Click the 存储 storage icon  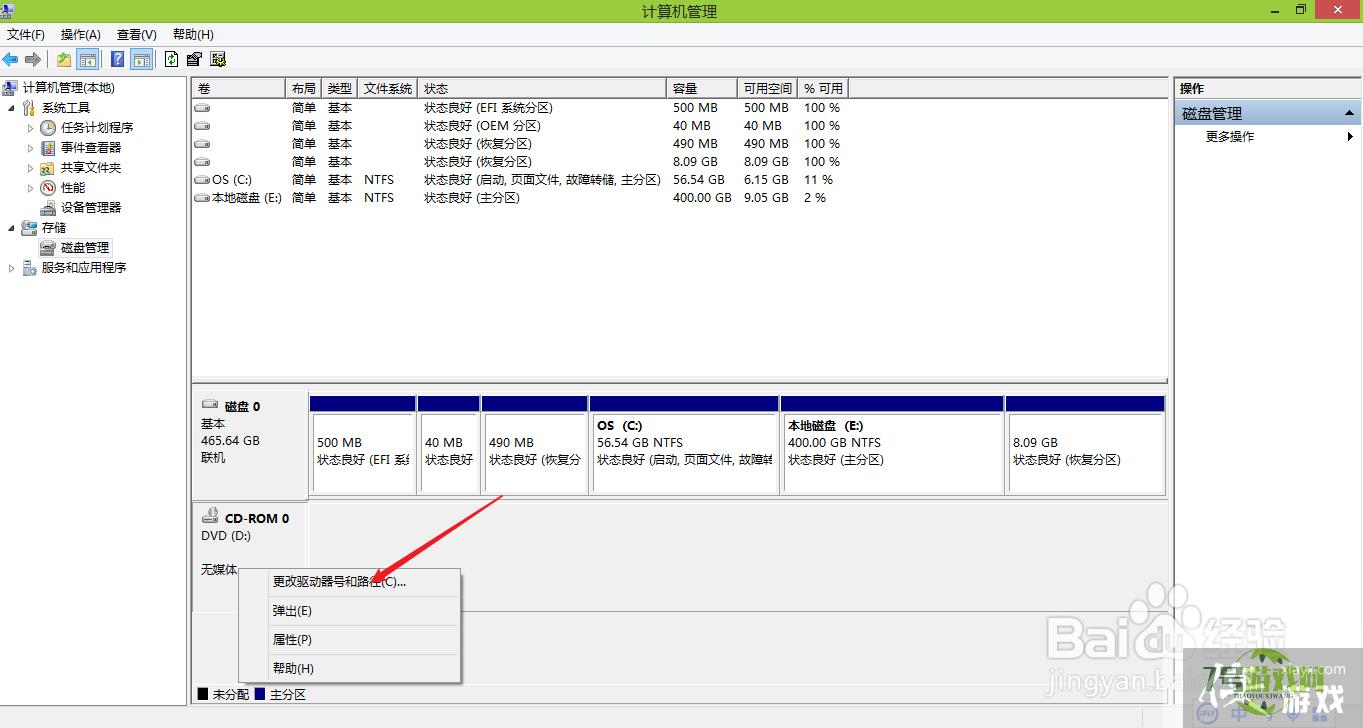(30, 228)
